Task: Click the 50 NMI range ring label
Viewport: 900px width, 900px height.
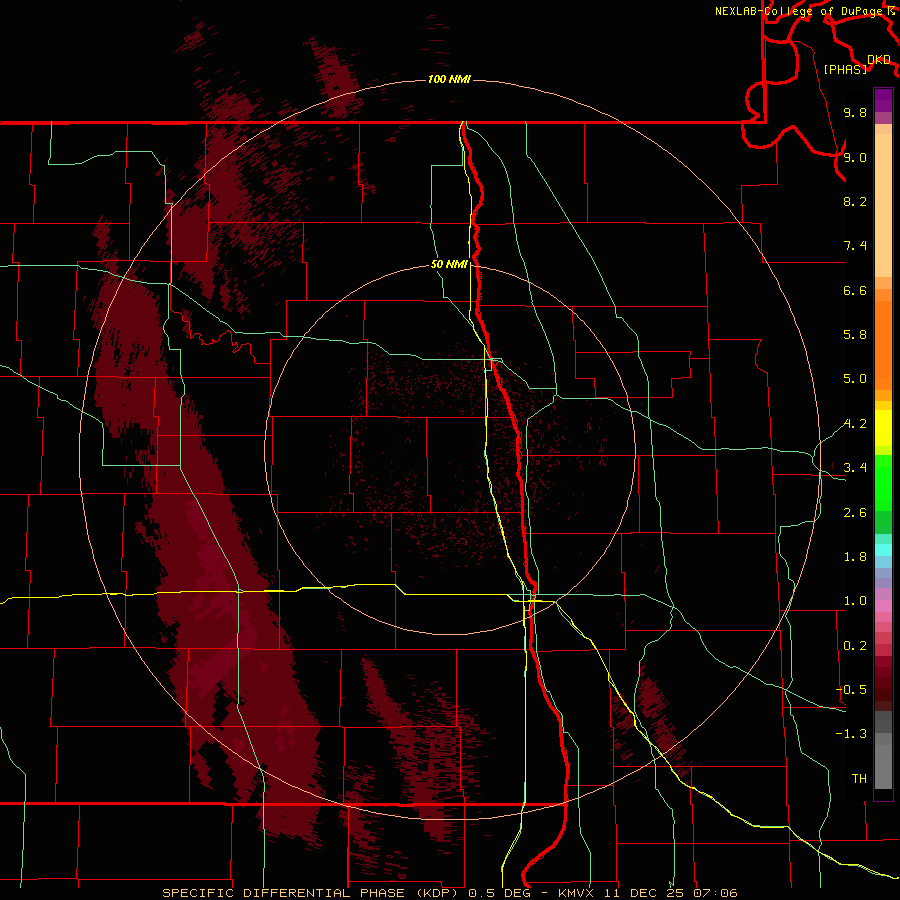Action: click(449, 264)
